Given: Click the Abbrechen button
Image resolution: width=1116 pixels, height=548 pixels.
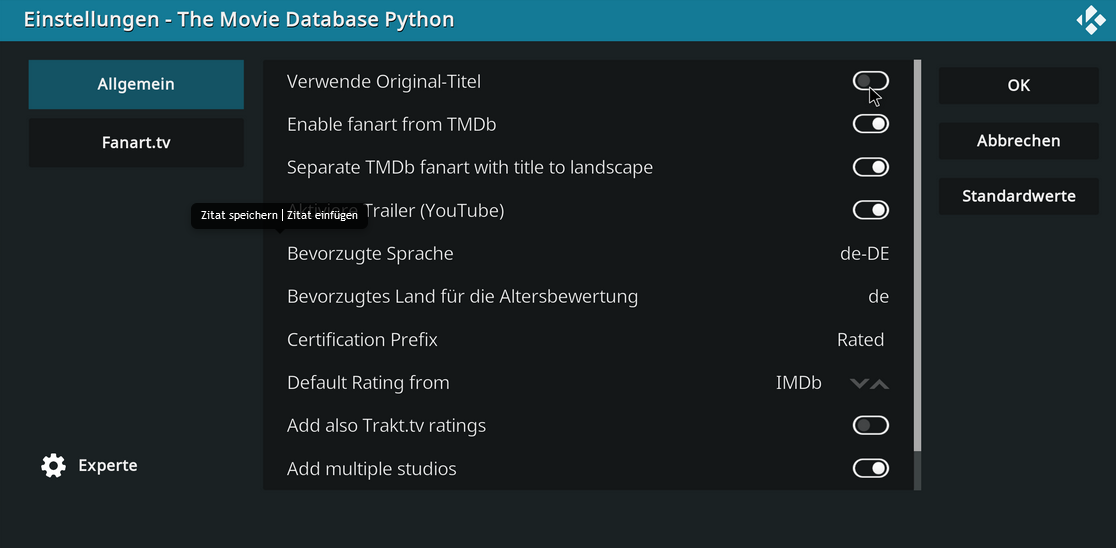Looking at the screenshot, I should (1018, 141).
